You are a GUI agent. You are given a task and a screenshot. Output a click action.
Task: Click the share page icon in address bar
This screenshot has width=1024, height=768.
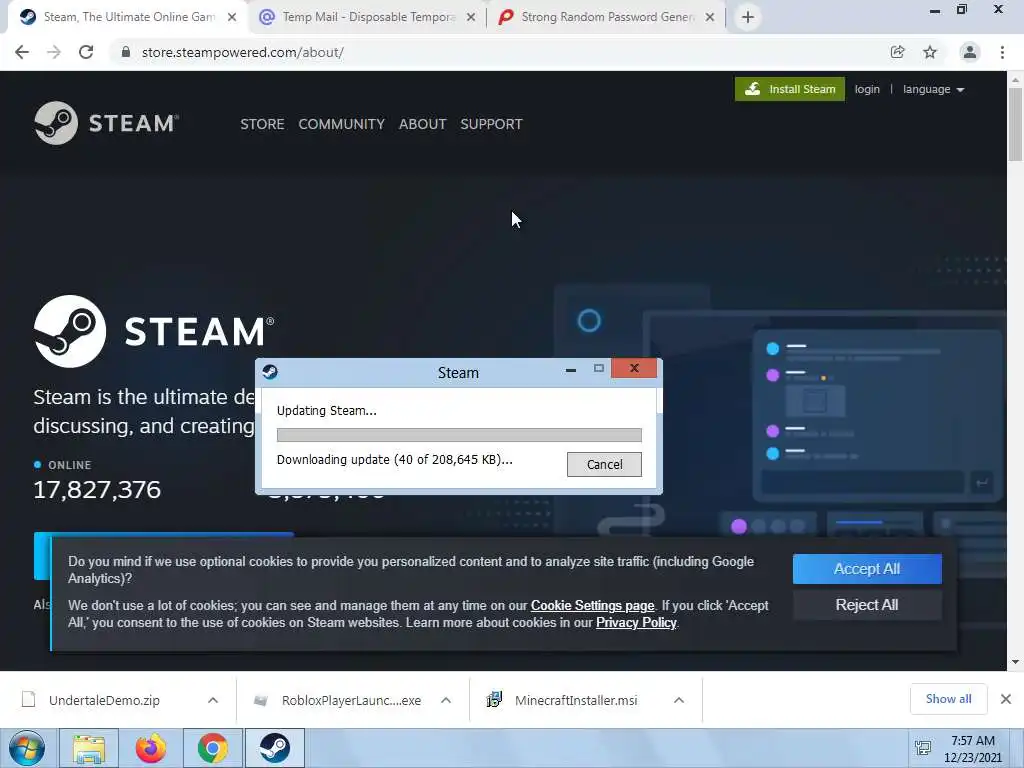pyautogui.click(x=897, y=52)
